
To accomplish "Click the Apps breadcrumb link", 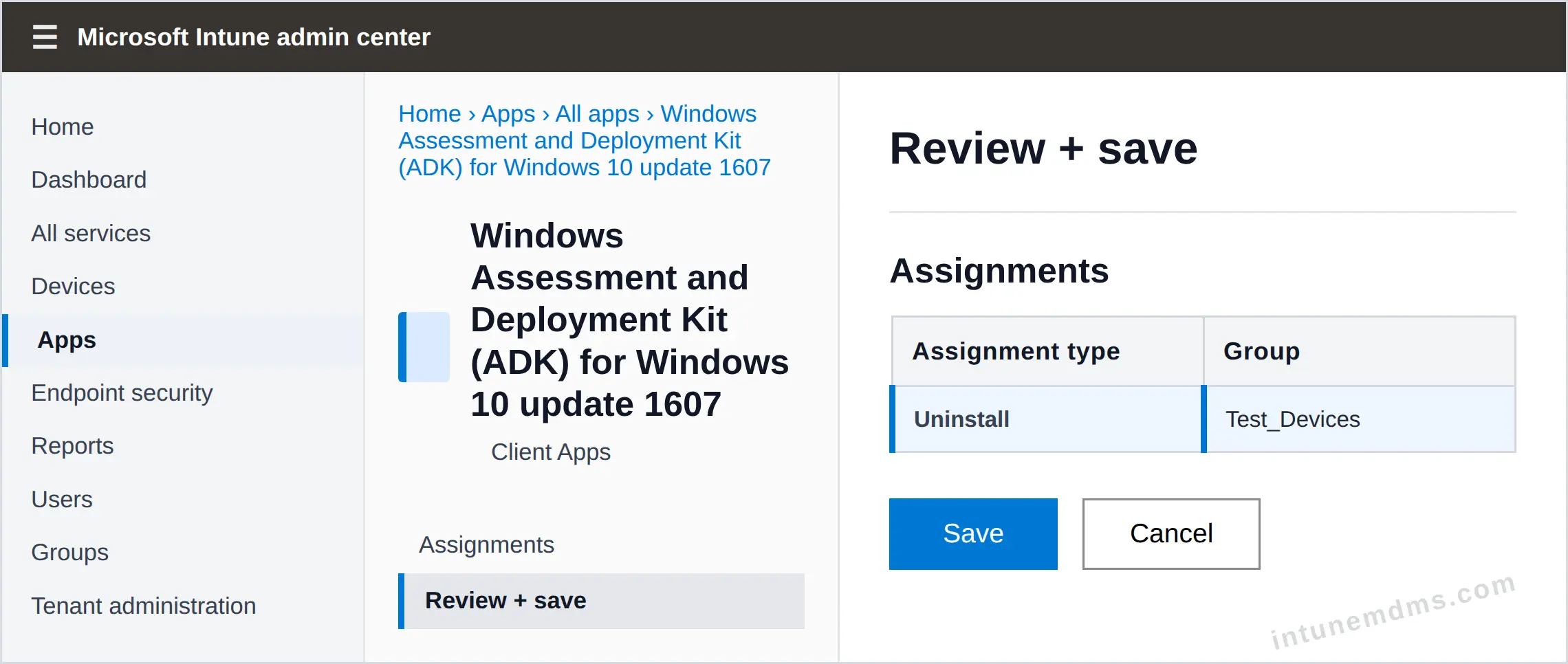I will point(508,114).
